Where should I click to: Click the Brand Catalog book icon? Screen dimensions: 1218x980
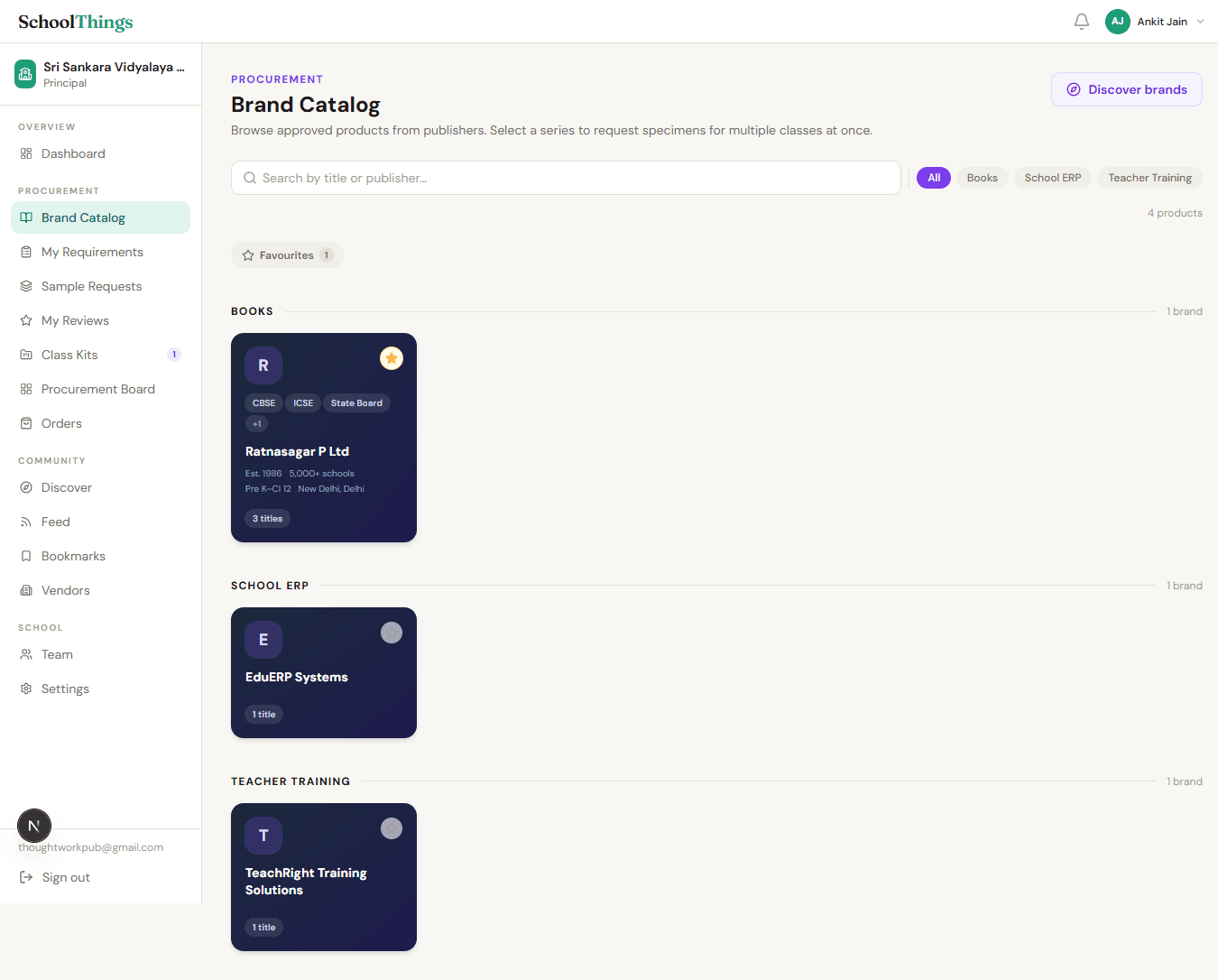[x=26, y=217]
